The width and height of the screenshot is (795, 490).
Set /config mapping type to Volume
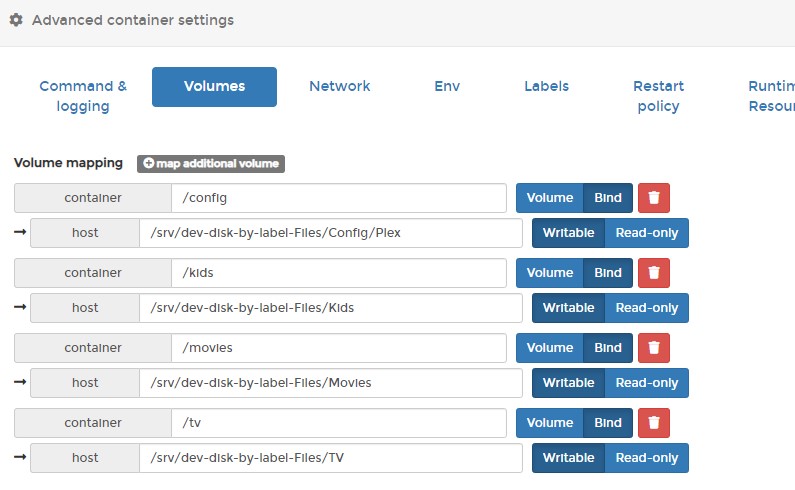click(x=550, y=198)
